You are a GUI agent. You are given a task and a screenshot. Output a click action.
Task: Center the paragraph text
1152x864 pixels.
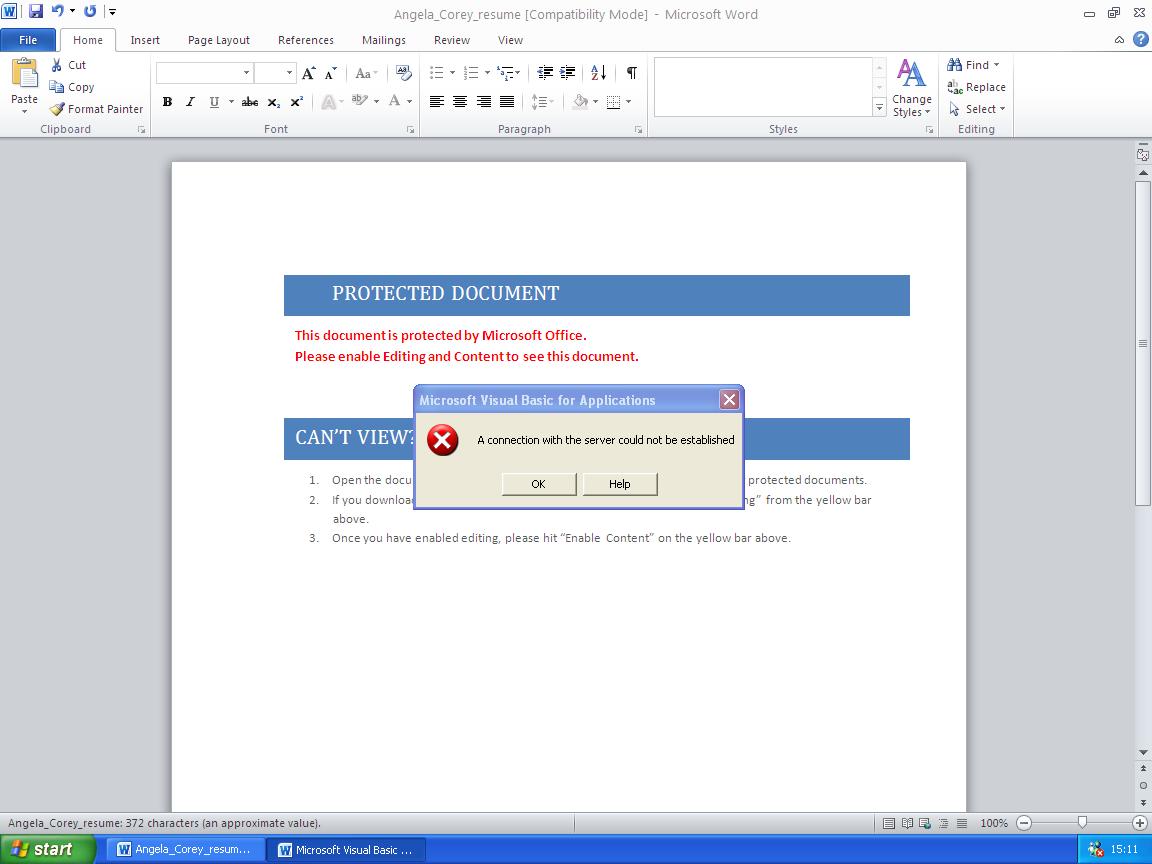click(460, 101)
